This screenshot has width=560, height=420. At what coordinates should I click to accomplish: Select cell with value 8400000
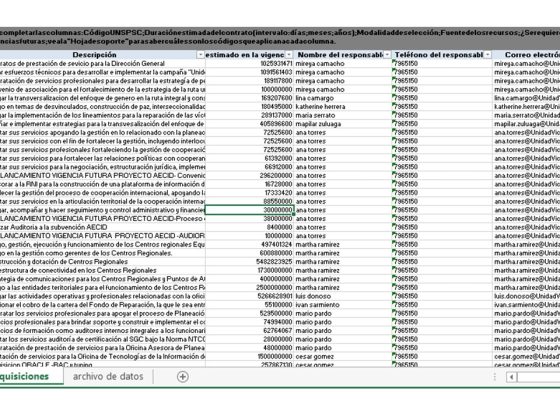pyautogui.click(x=249, y=227)
